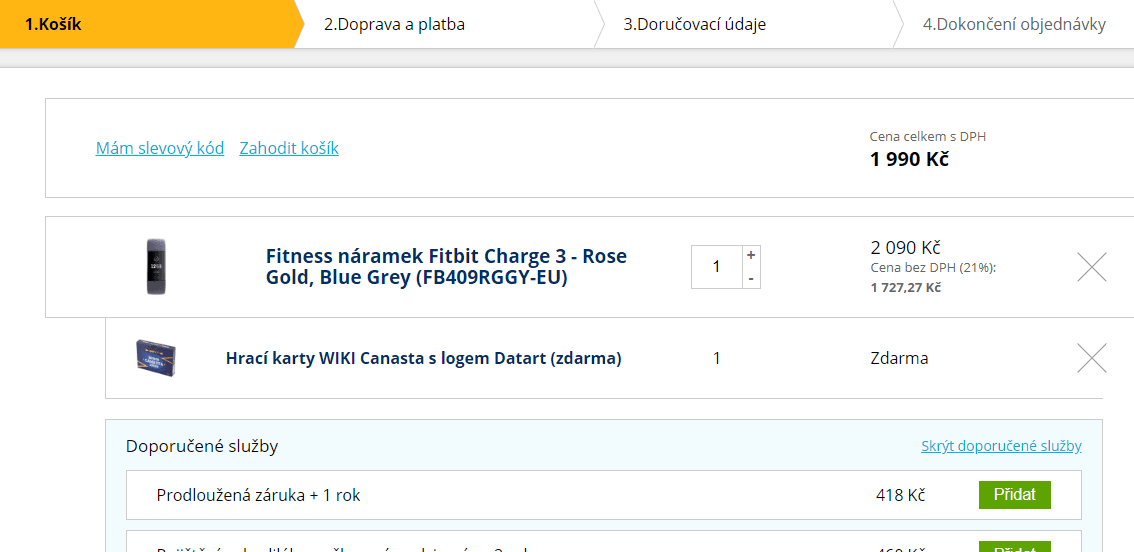Click the 'Zahodit košík' link
The height and width of the screenshot is (552, 1134).
(x=289, y=148)
